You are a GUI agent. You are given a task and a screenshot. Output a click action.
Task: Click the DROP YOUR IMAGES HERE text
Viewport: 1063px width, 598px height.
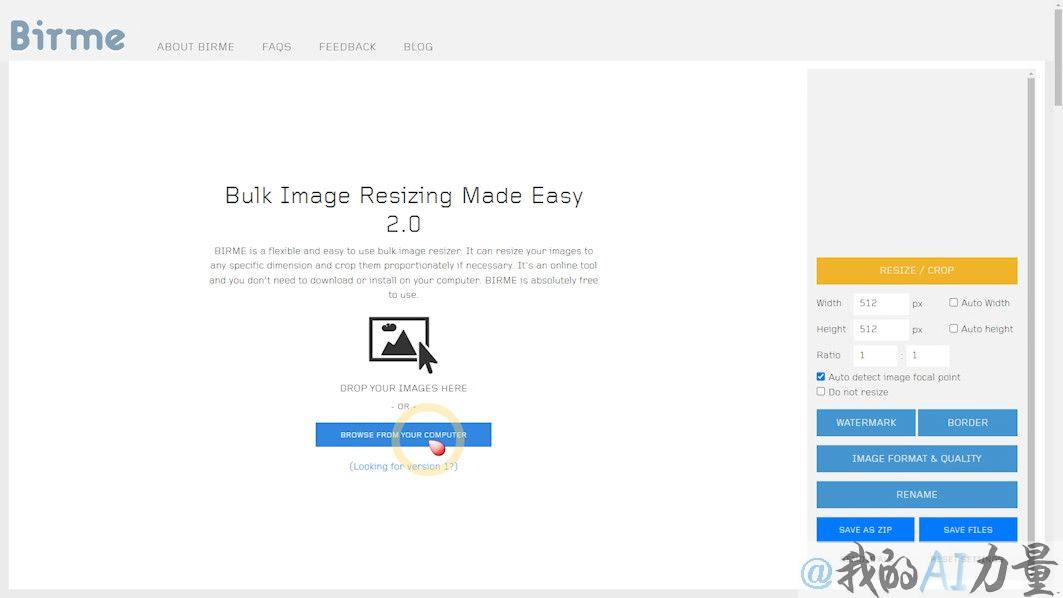point(403,388)
